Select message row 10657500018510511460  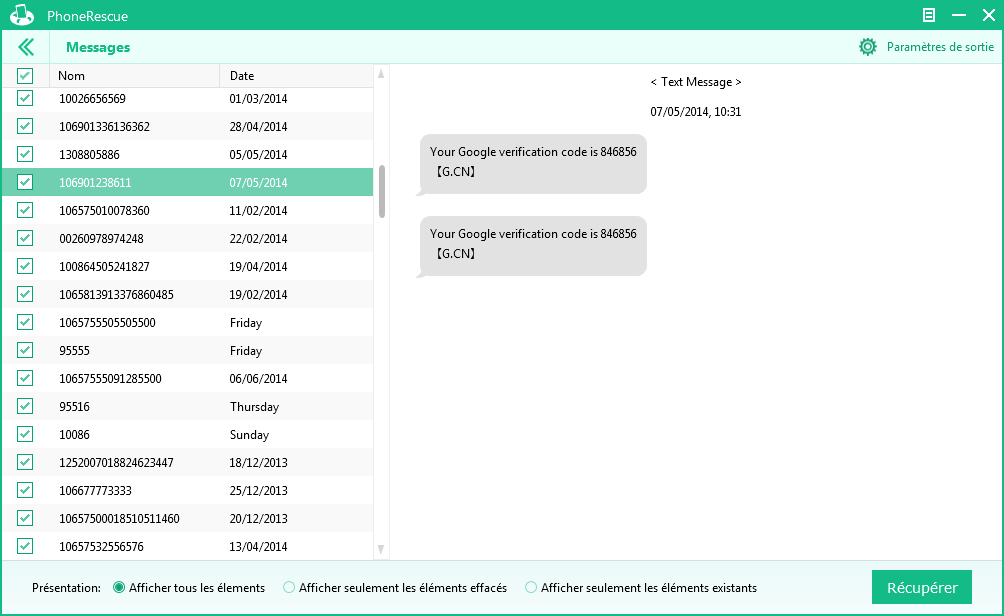tap(188, 519)
